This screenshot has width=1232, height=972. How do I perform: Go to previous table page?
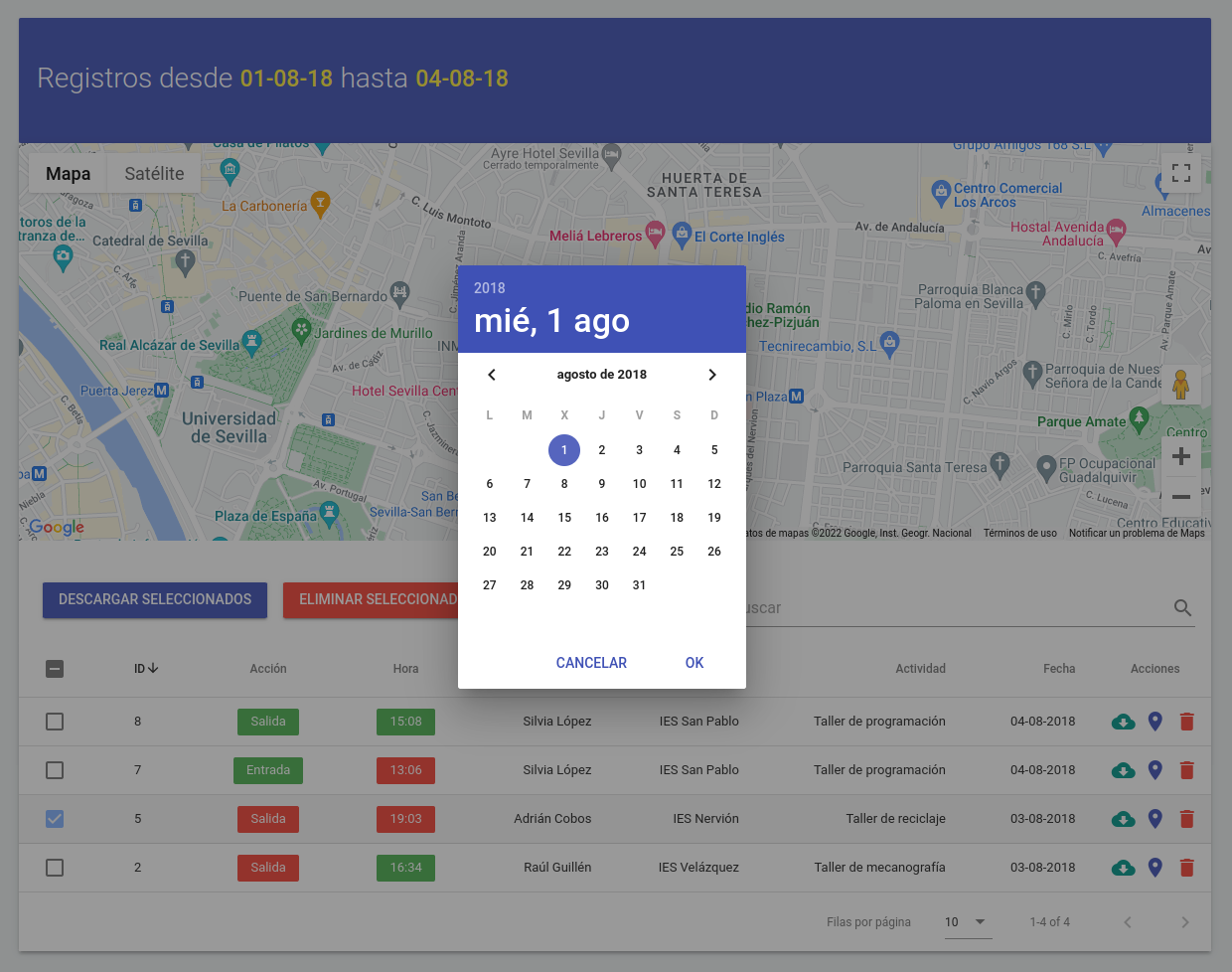coord(1128,922)
